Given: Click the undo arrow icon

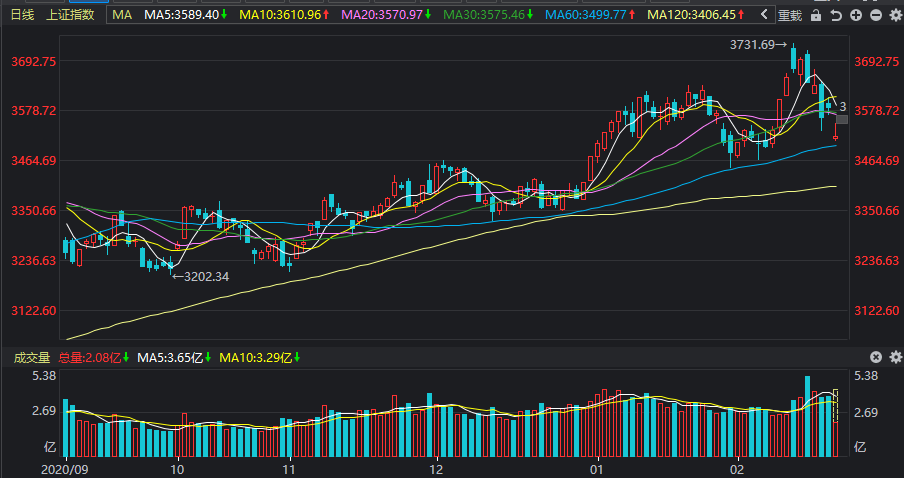Looking at the screenshot, I should (x=836, y=16).
